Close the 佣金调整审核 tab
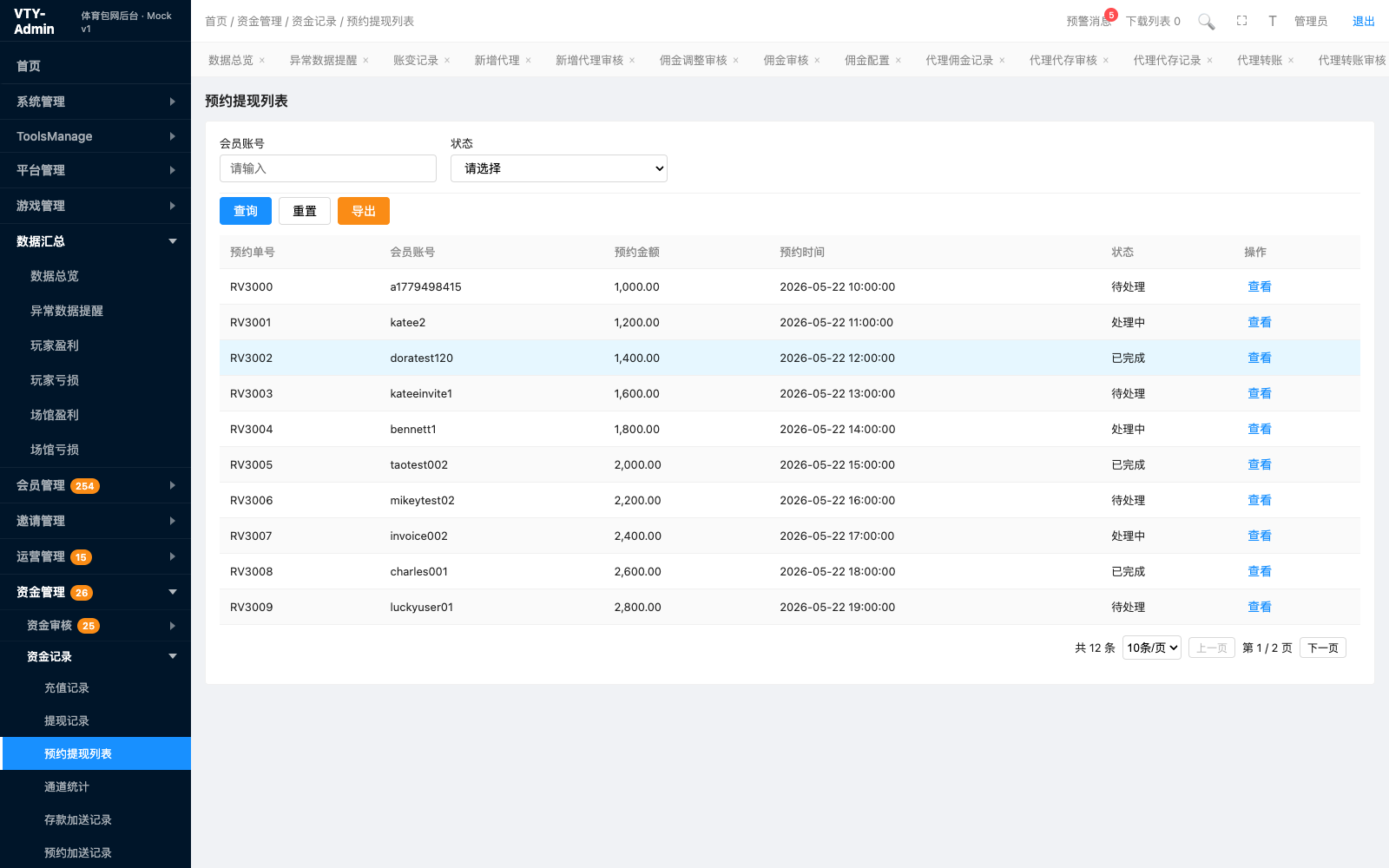Image resolution: width=1389 pixels, height=868 pixels. [x=736, y=61]
